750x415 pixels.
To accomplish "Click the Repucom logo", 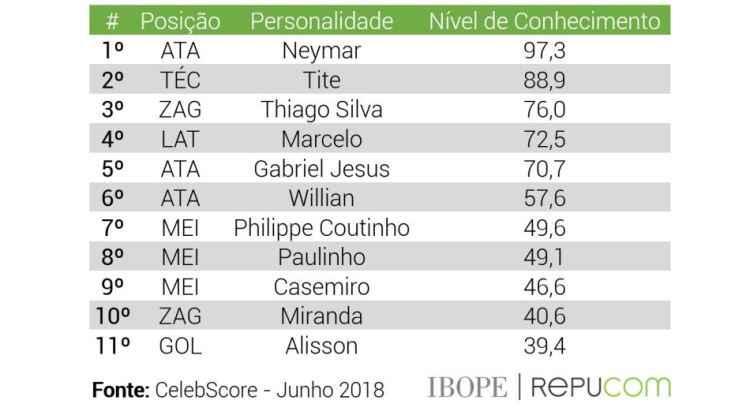I will (601, 387).
